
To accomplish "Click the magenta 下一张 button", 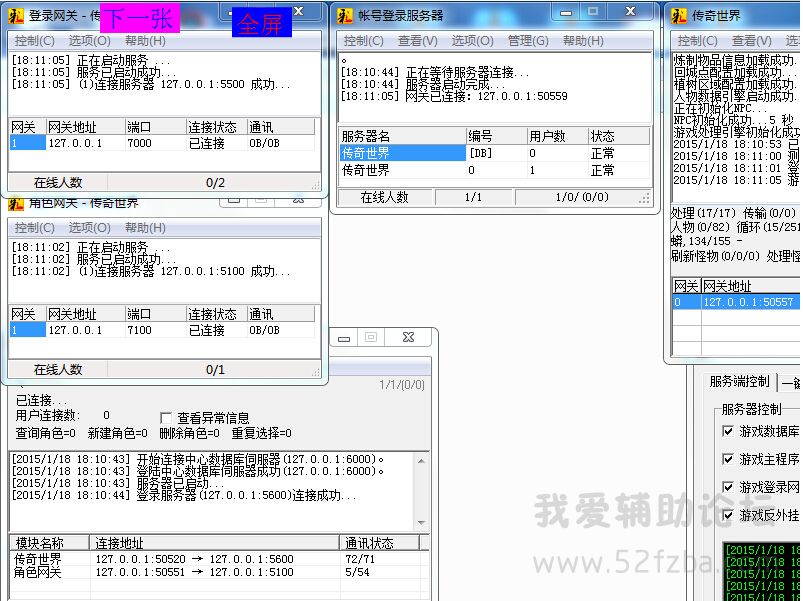I will [139, 19].
